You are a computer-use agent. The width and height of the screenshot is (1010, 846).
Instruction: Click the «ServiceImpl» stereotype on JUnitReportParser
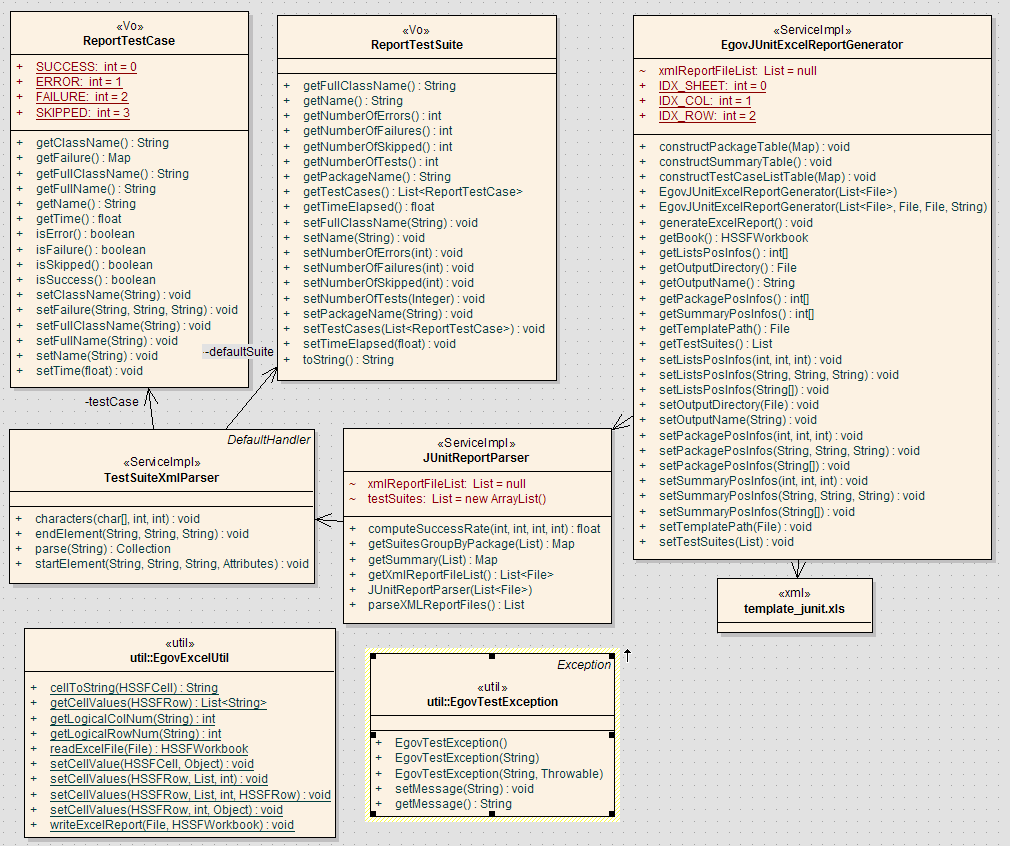[x=477, y=442]
